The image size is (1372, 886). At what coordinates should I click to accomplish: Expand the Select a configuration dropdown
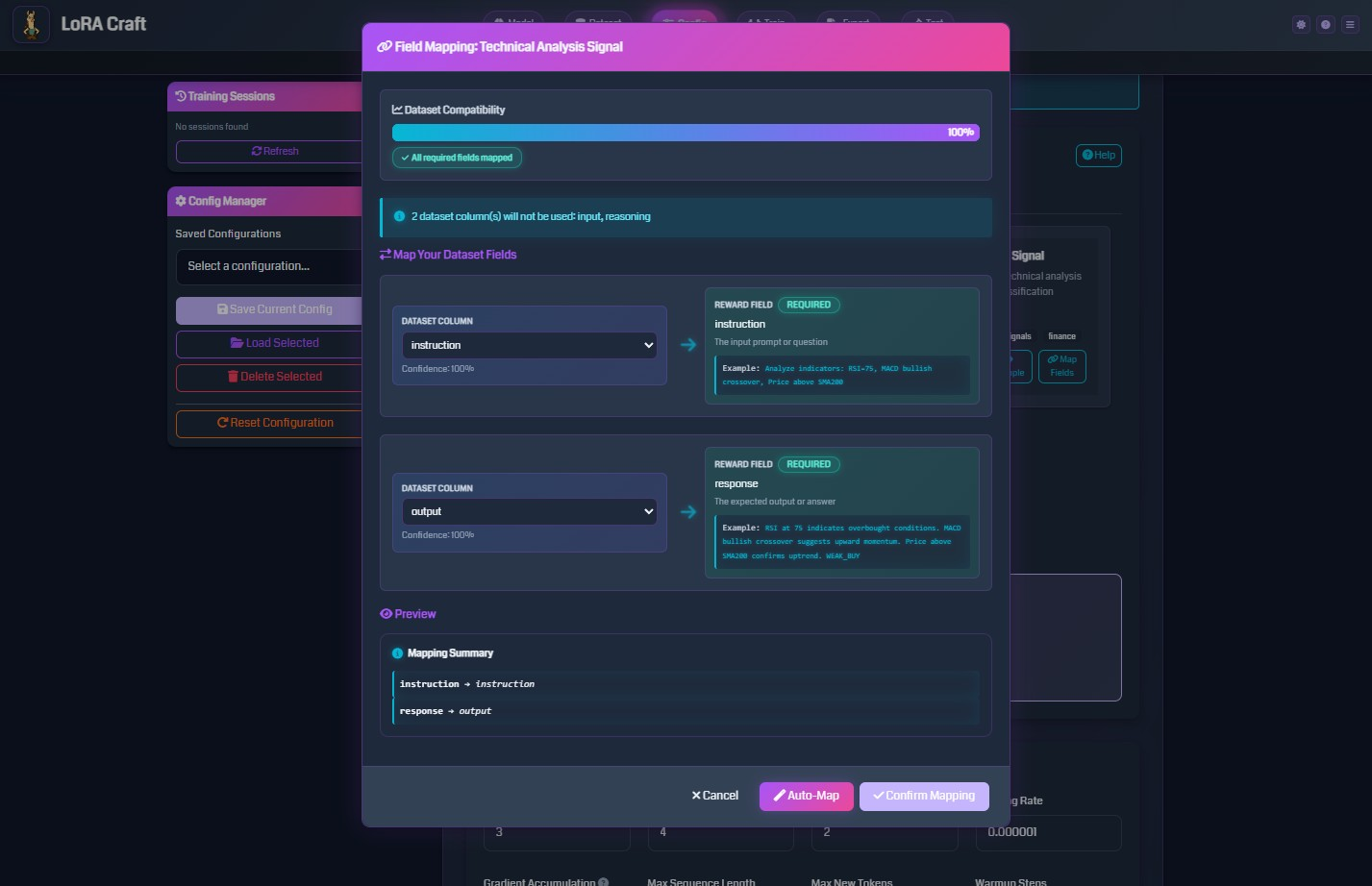(x=269, y=266)
